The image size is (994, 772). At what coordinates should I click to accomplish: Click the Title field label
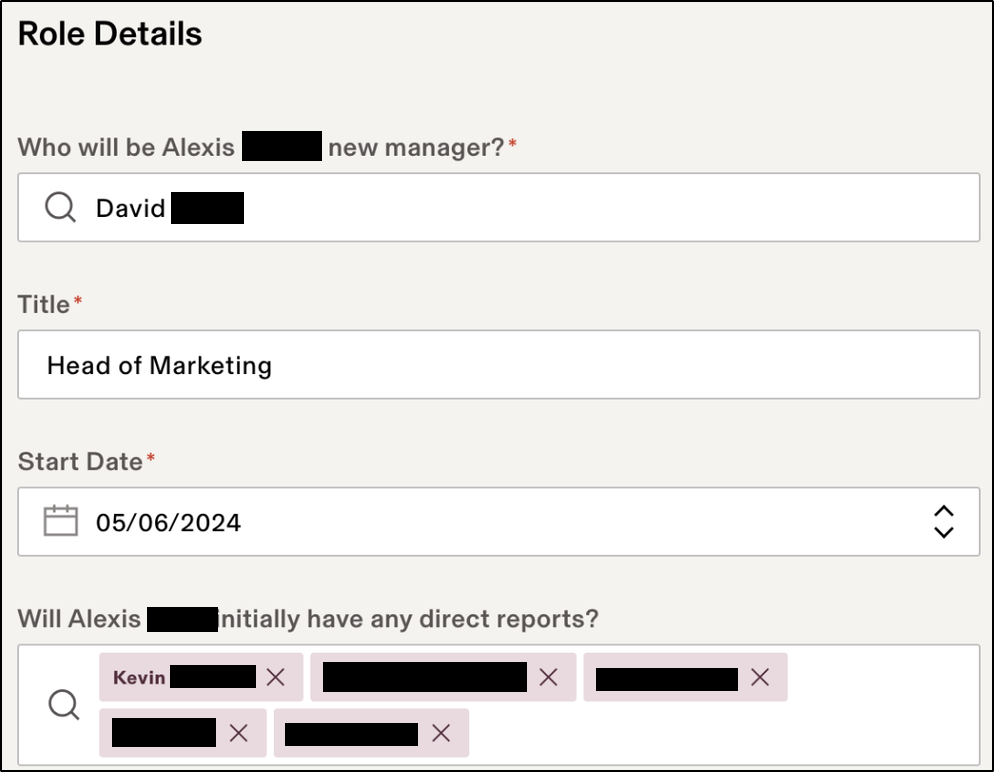coord(44,304)
